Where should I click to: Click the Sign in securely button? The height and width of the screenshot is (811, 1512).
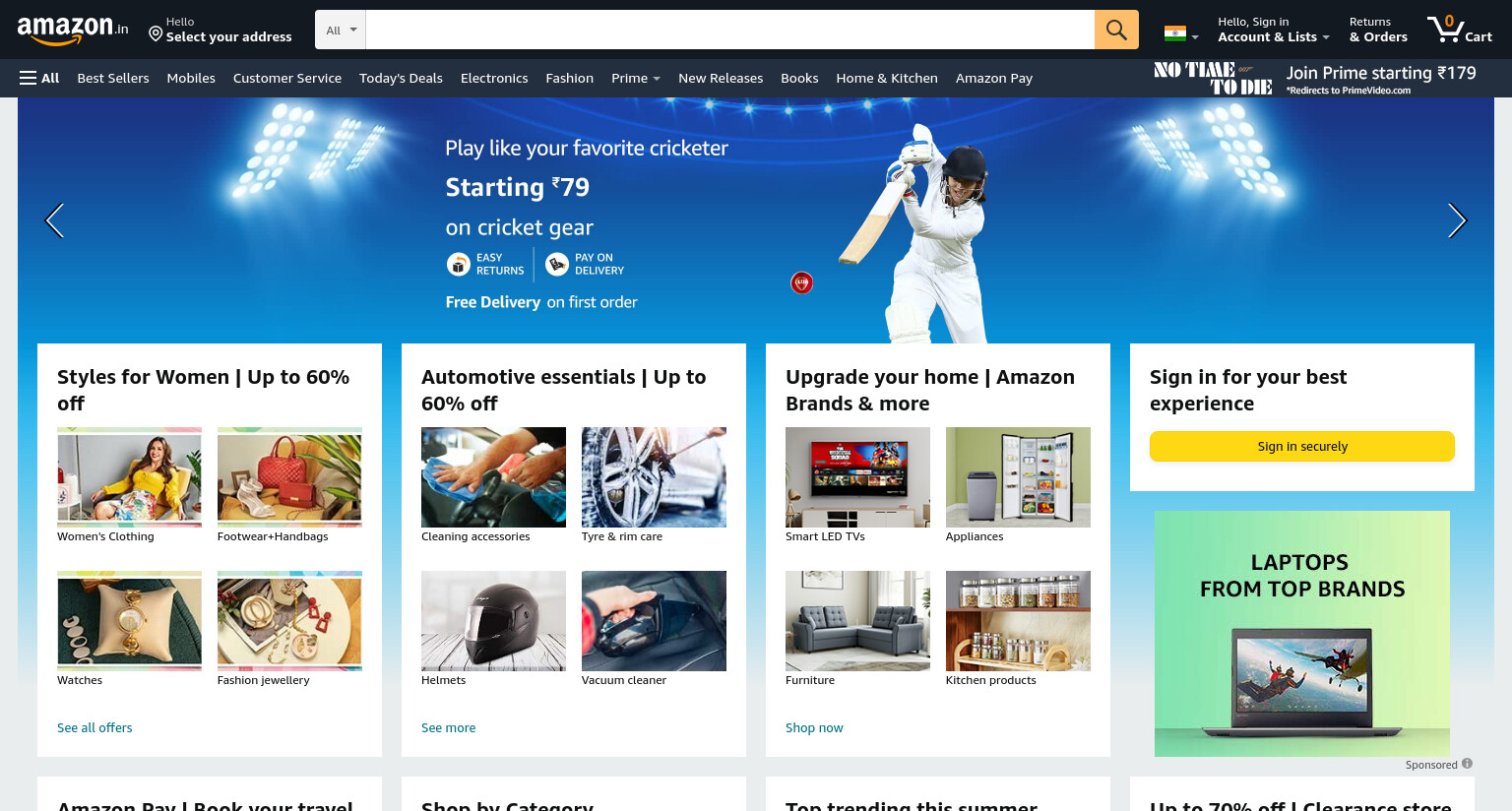click(1302, 446)
